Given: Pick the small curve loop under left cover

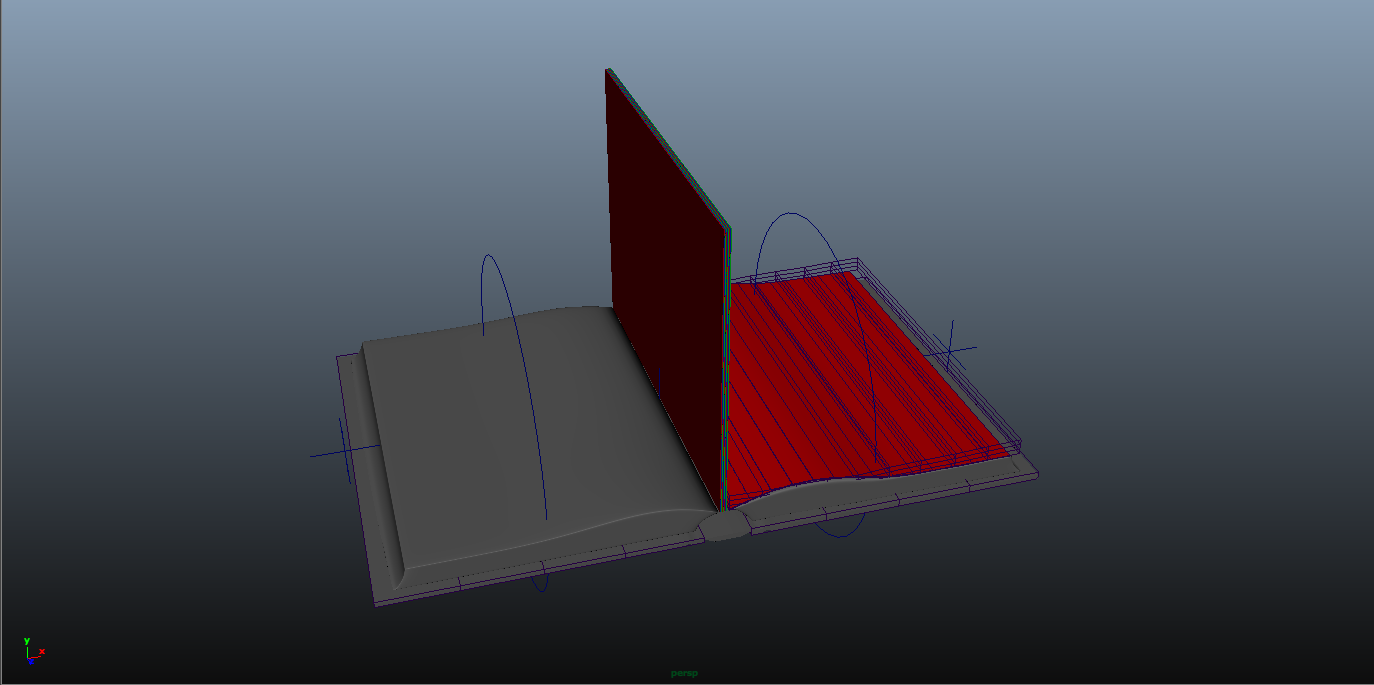Looking at the screenshot, I should point(541,579).
